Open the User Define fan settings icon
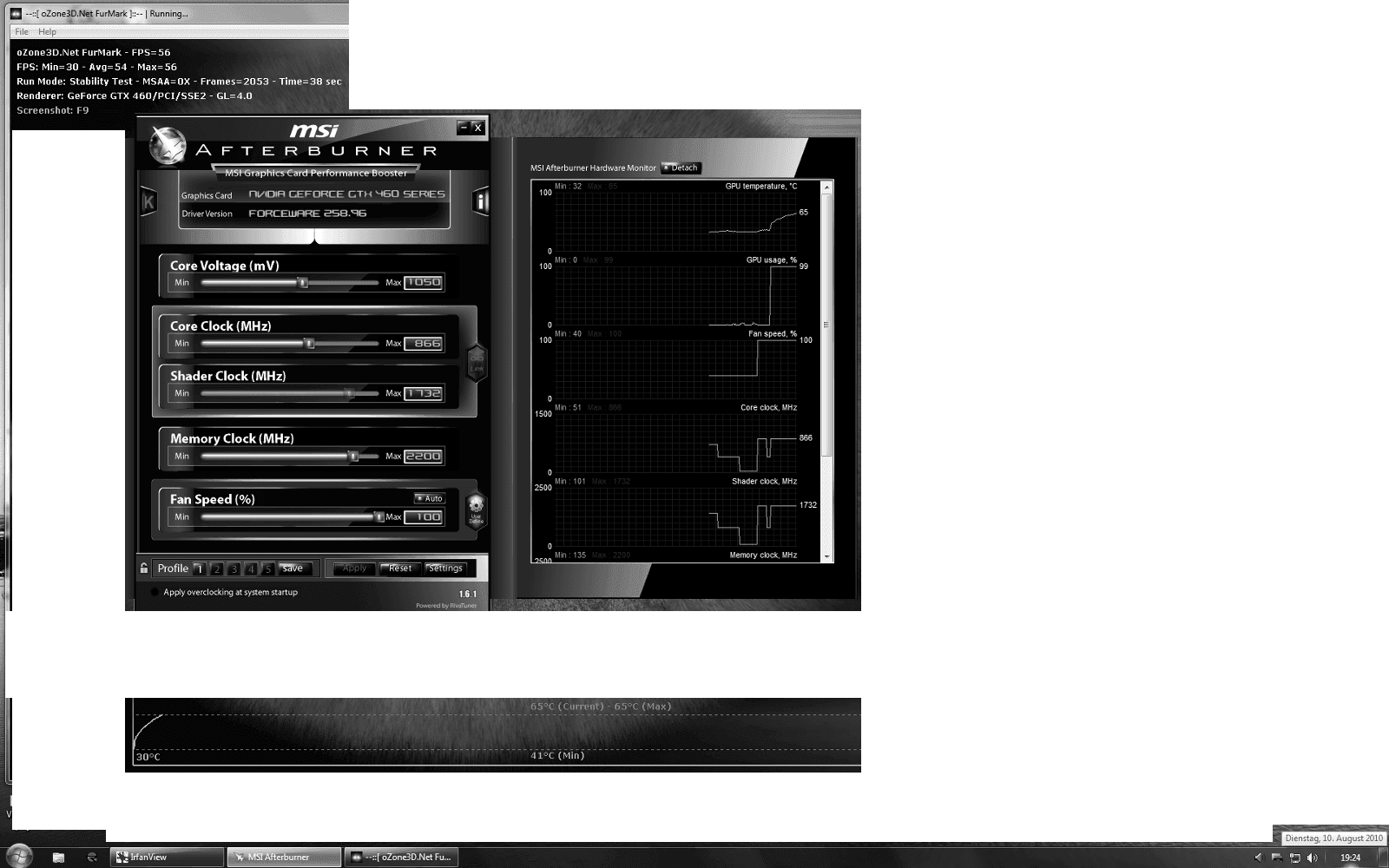 click(x=476, y=509)
